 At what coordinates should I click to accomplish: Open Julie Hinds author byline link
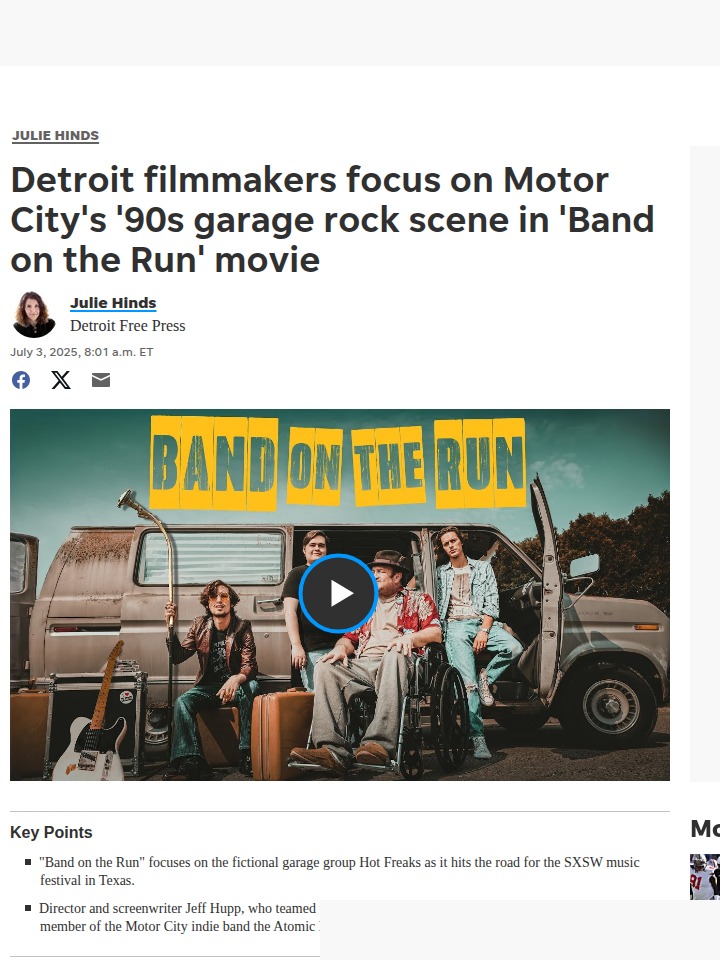tap(113, 302)
